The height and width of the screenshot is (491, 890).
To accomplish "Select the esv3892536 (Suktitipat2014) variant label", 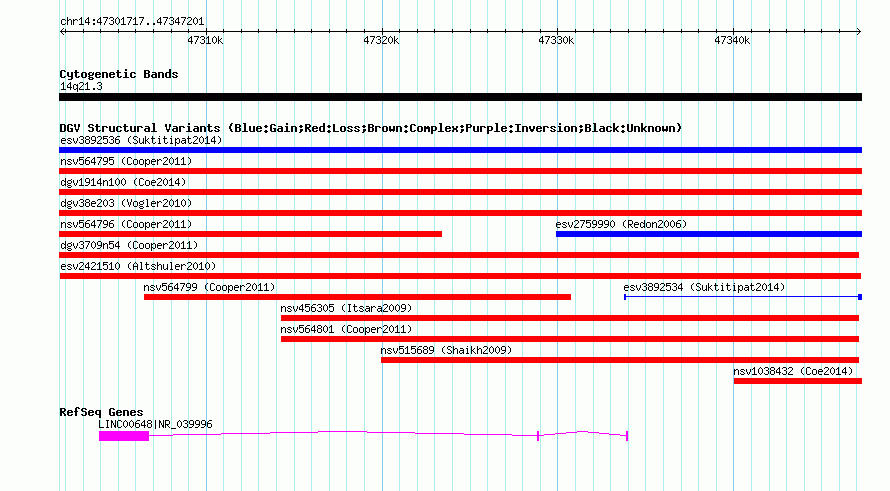I will [141, 140].
